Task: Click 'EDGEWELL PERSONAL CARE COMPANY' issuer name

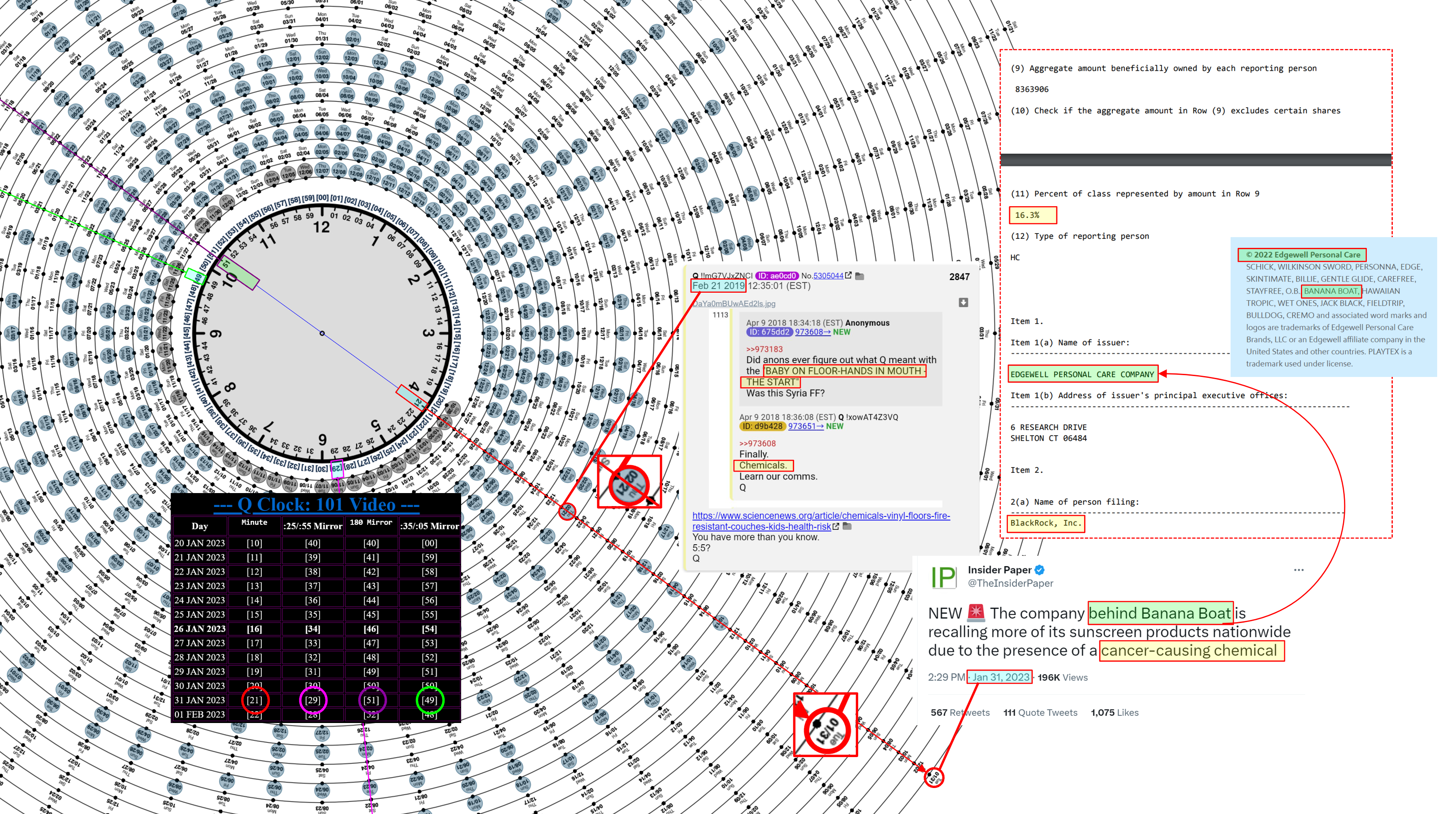Action: point(1082,374)
